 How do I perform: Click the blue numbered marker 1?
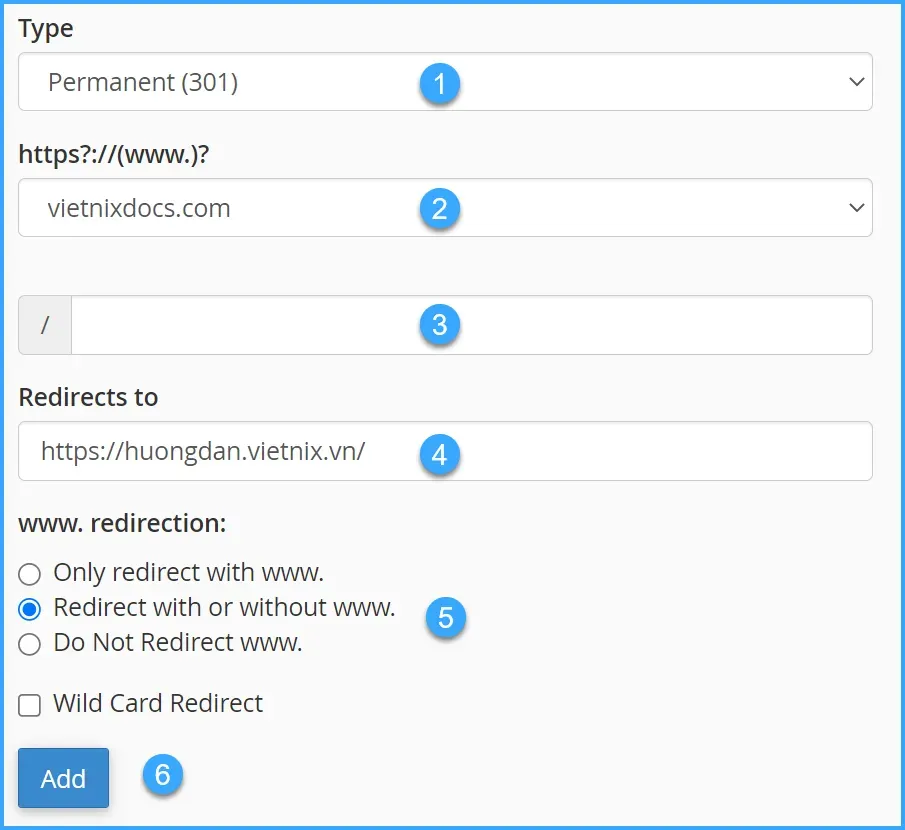click(440, 85)
